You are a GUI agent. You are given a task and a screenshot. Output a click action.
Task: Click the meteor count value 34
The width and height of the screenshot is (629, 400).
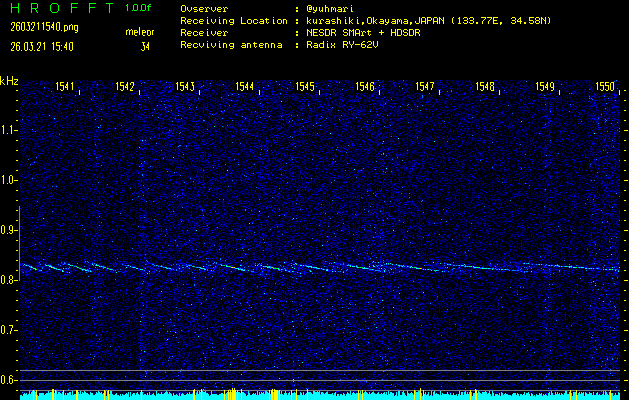pos(145,46)
